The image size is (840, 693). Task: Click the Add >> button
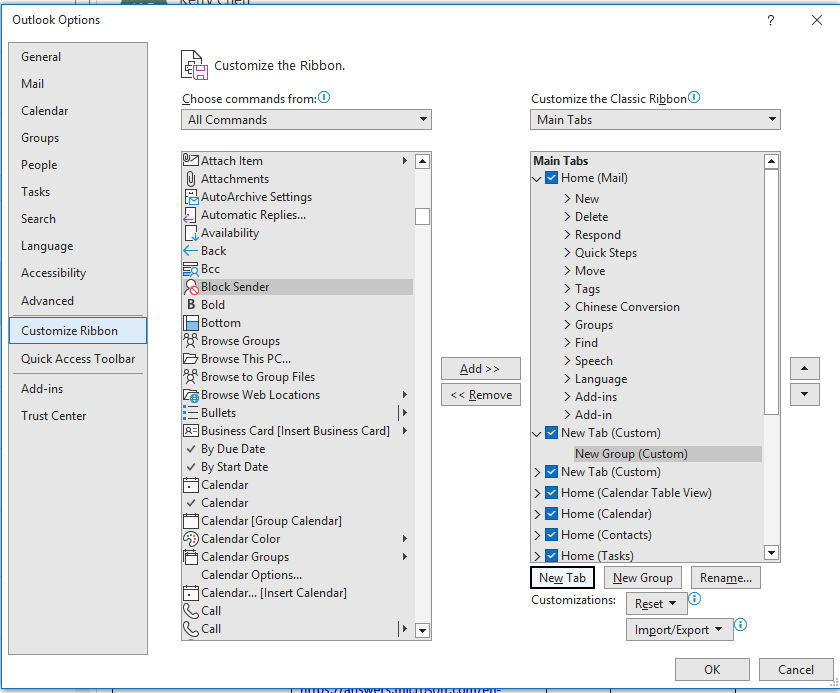[481, 368]
